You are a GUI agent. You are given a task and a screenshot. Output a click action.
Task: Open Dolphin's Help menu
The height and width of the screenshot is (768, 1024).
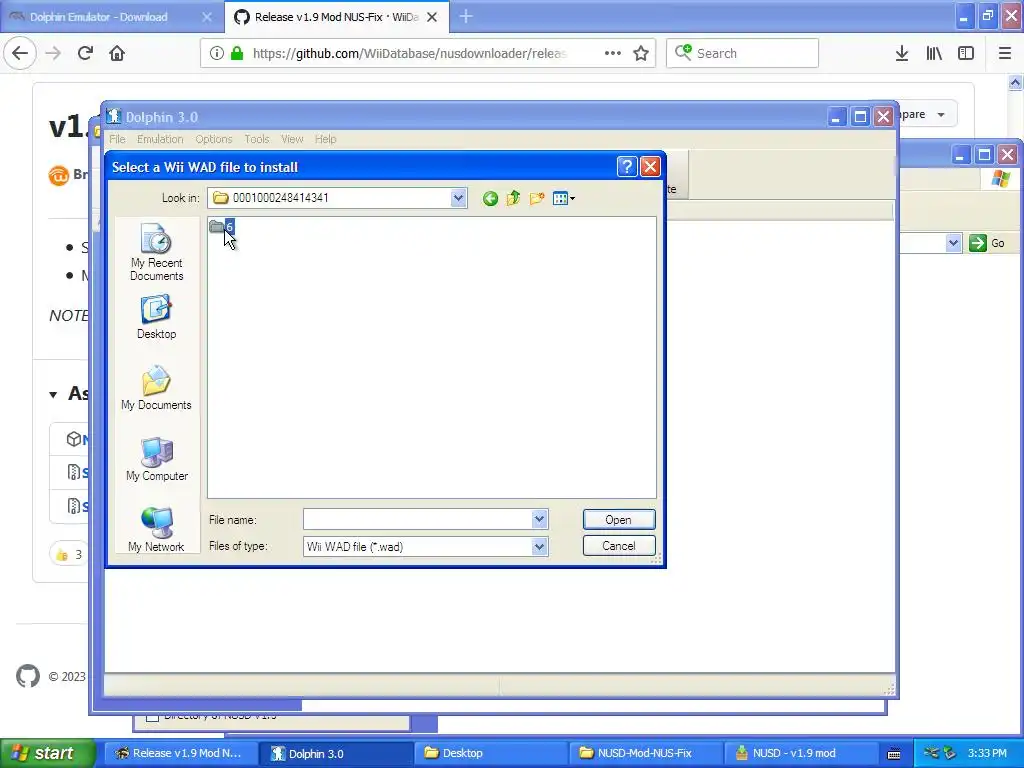point(325,139)
